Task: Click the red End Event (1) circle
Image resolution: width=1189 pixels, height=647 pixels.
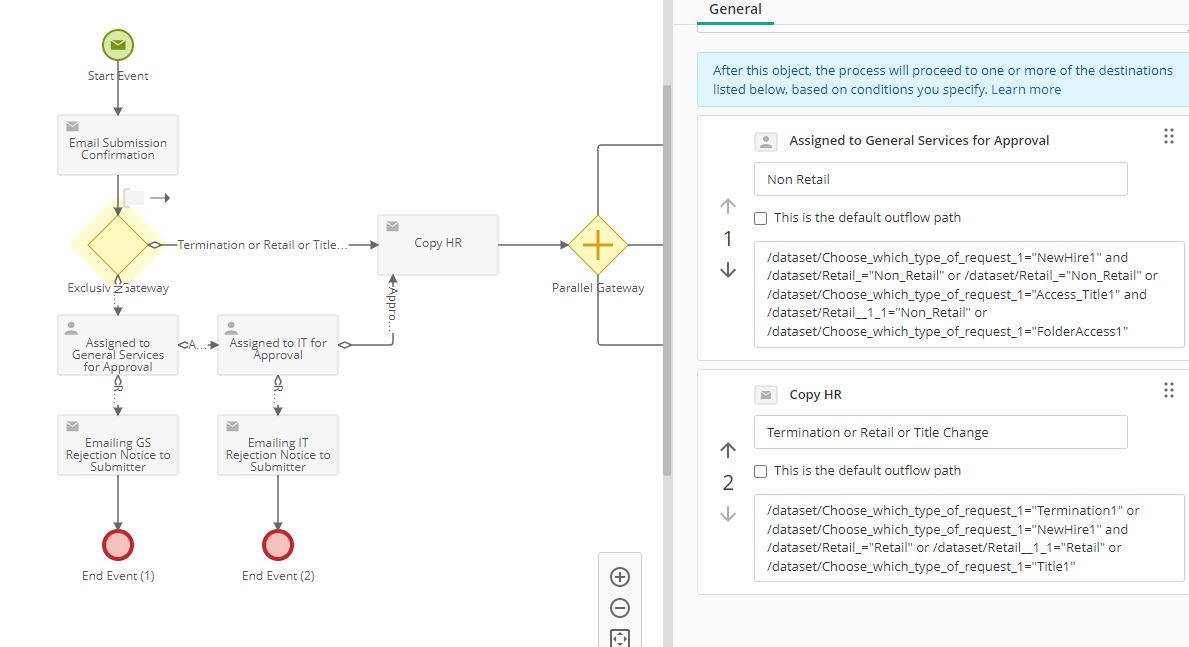Action: tap(118, 545)
